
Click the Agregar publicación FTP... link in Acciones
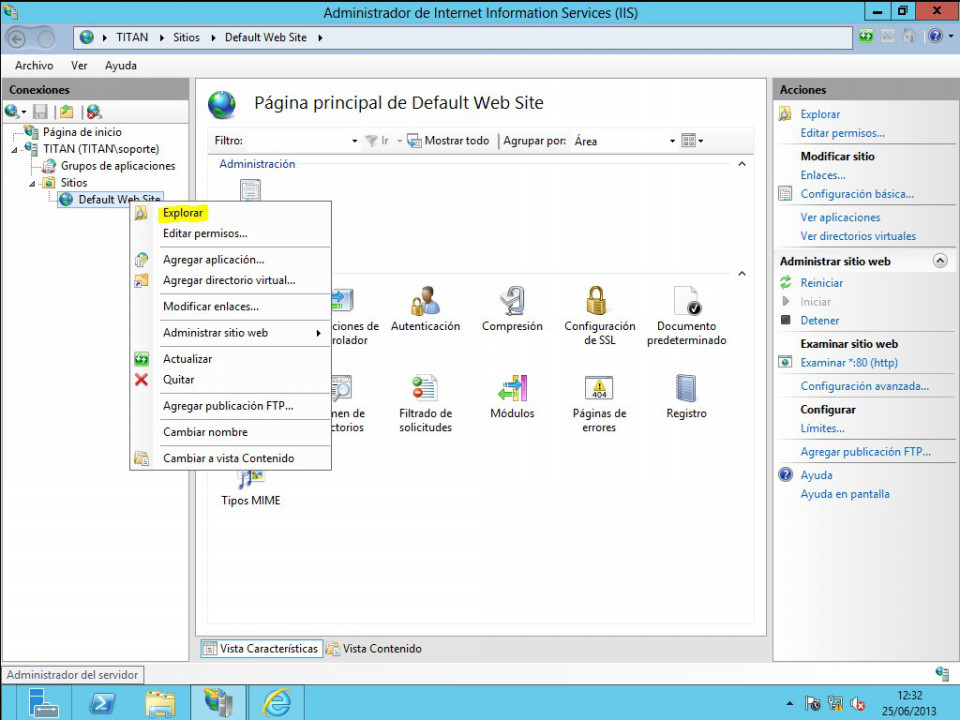click(865, 452)
